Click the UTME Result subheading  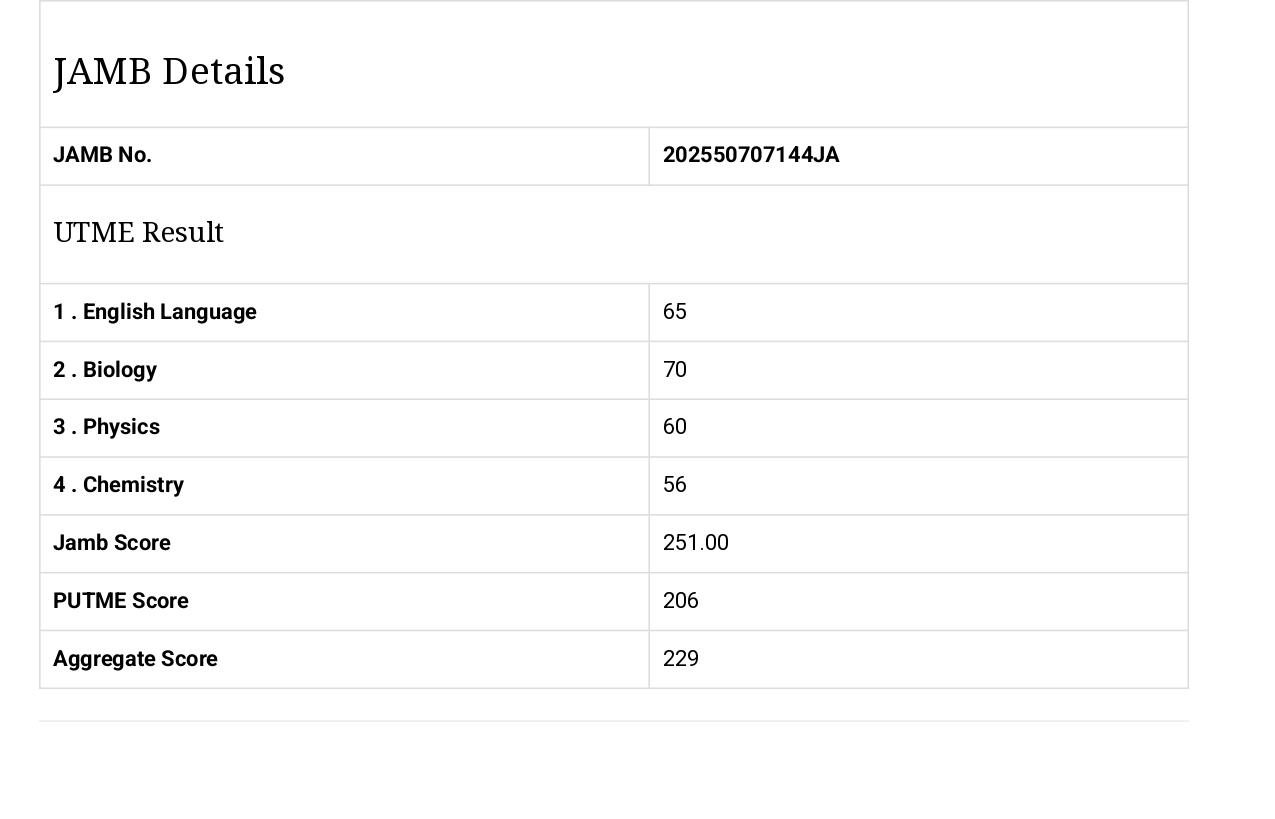click(139, 232)
